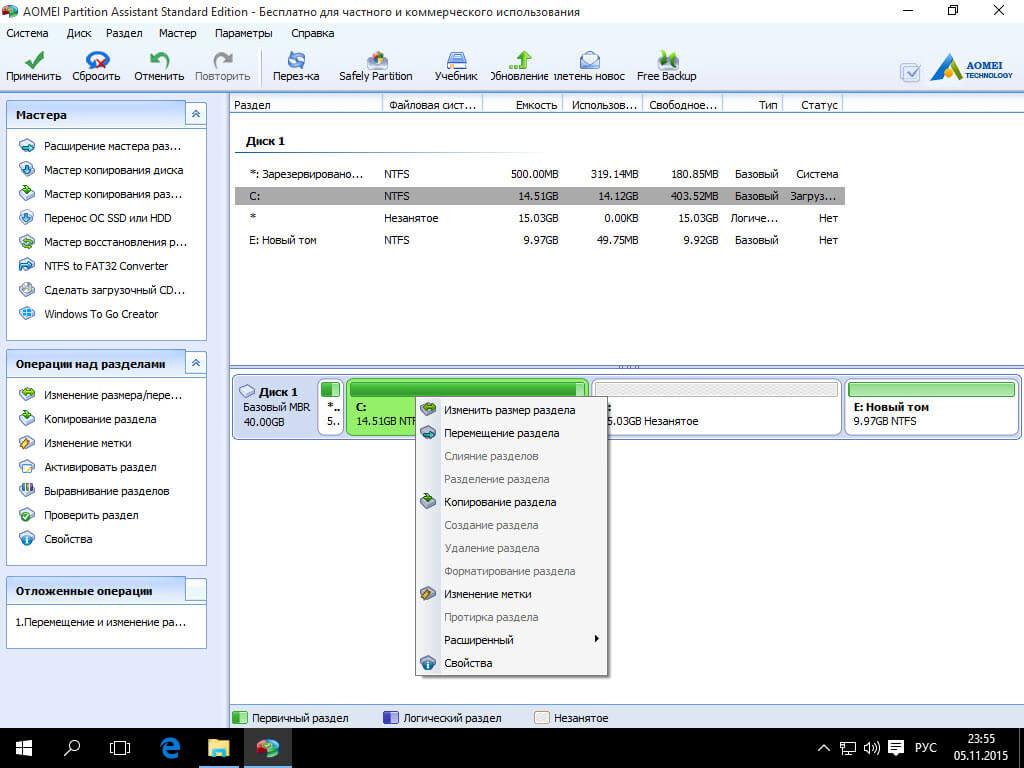Open the Safely Partition tool
The width and height of the screenshot is (1024, 768).
pos(376,66)
